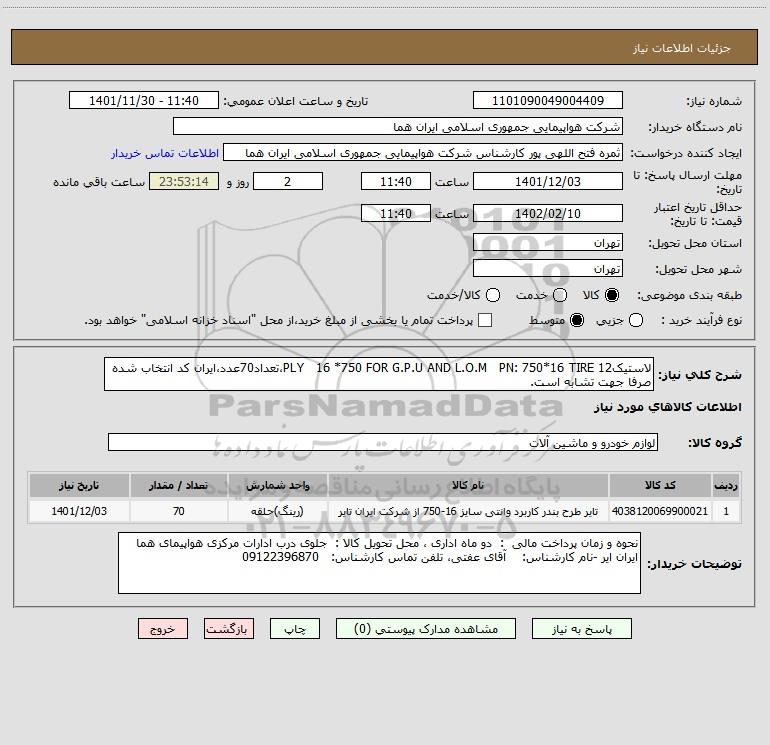
Task: Select the کالا/خدمت radio button
Action: click(493, 295)
